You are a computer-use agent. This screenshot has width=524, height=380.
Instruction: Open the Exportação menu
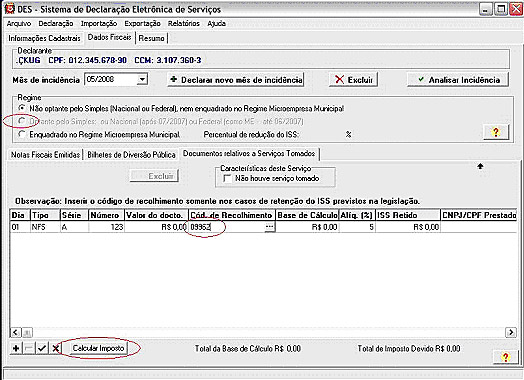tap(142, 24)
